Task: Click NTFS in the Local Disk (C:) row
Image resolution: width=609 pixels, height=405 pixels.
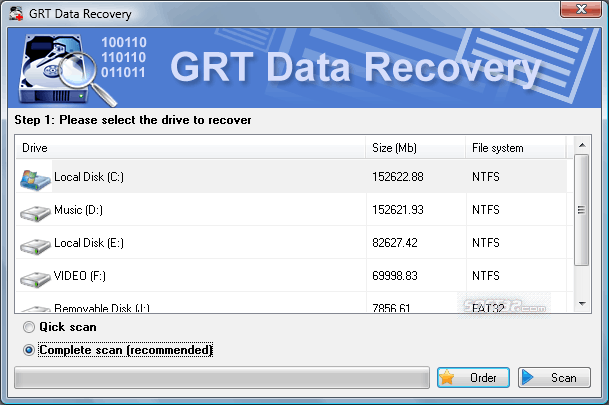Action: coord(486,177)
